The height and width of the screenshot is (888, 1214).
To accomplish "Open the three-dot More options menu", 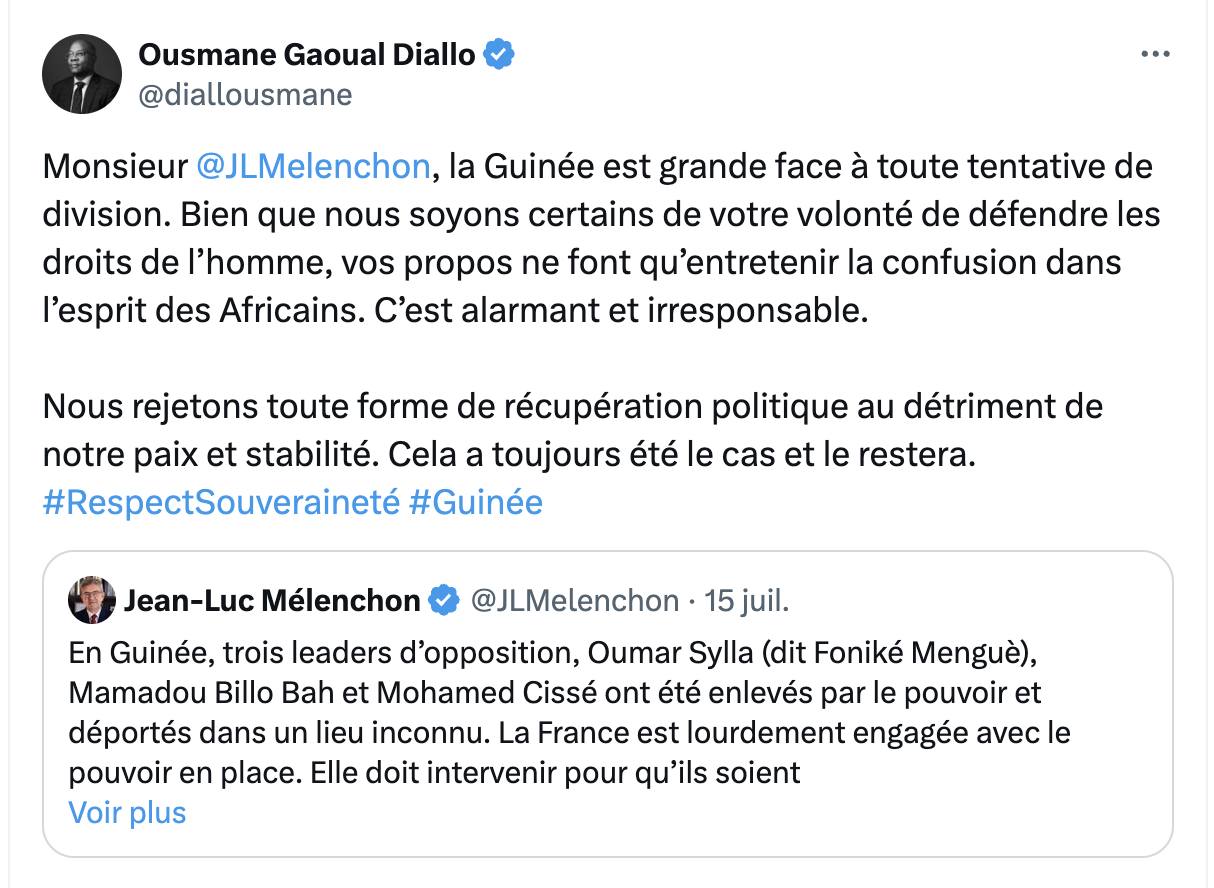I will [x=1155, y=55].
